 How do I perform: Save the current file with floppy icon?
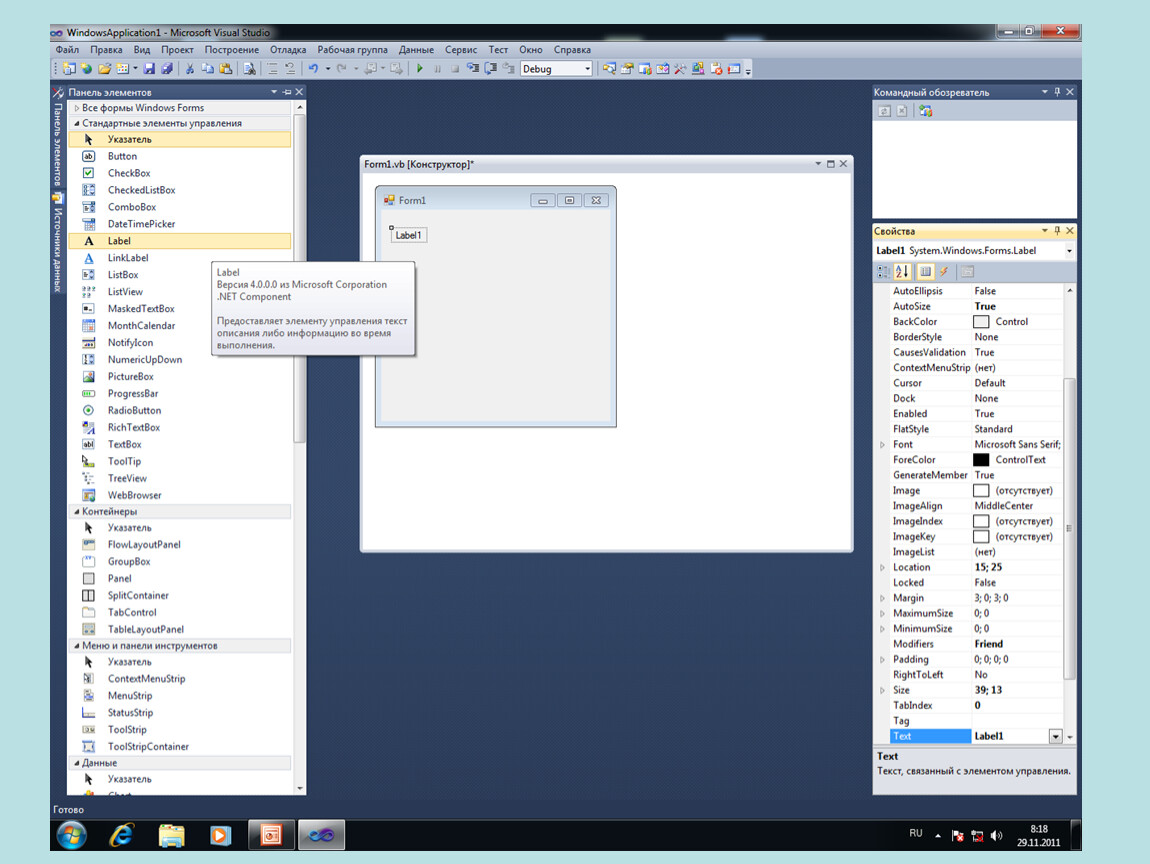(149, 69)
